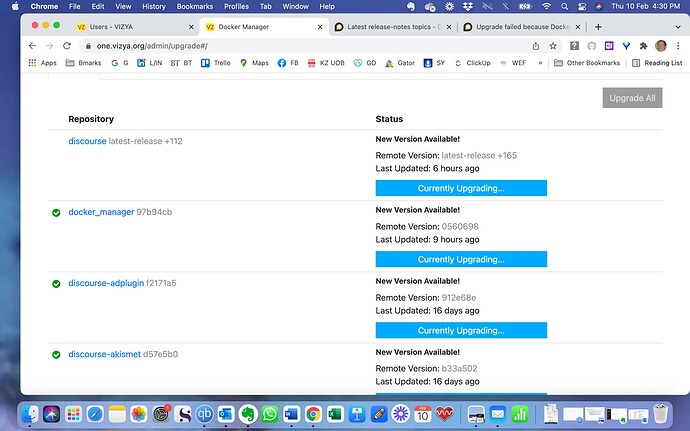Open the Trello bookmark

click(216, 63)
